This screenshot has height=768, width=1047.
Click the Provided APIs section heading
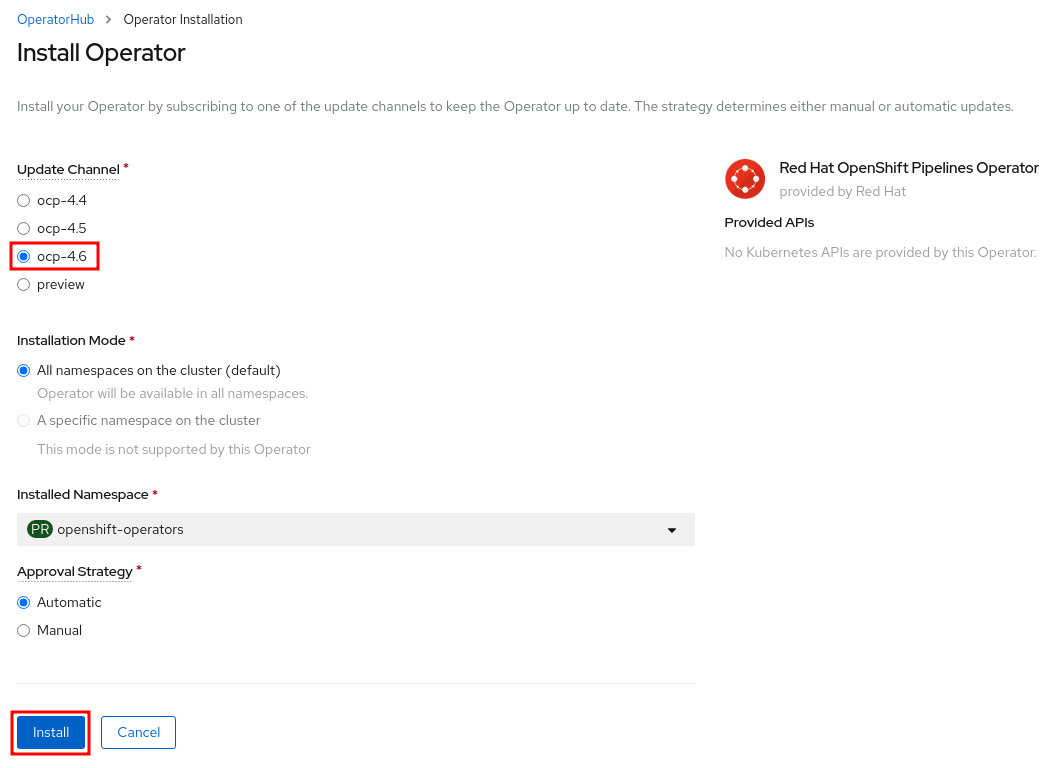click(x=768, y=222)
